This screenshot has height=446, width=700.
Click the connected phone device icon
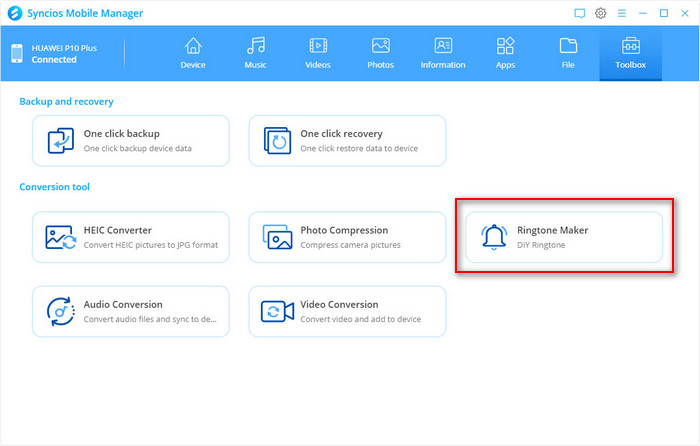(x=17, y=54)
